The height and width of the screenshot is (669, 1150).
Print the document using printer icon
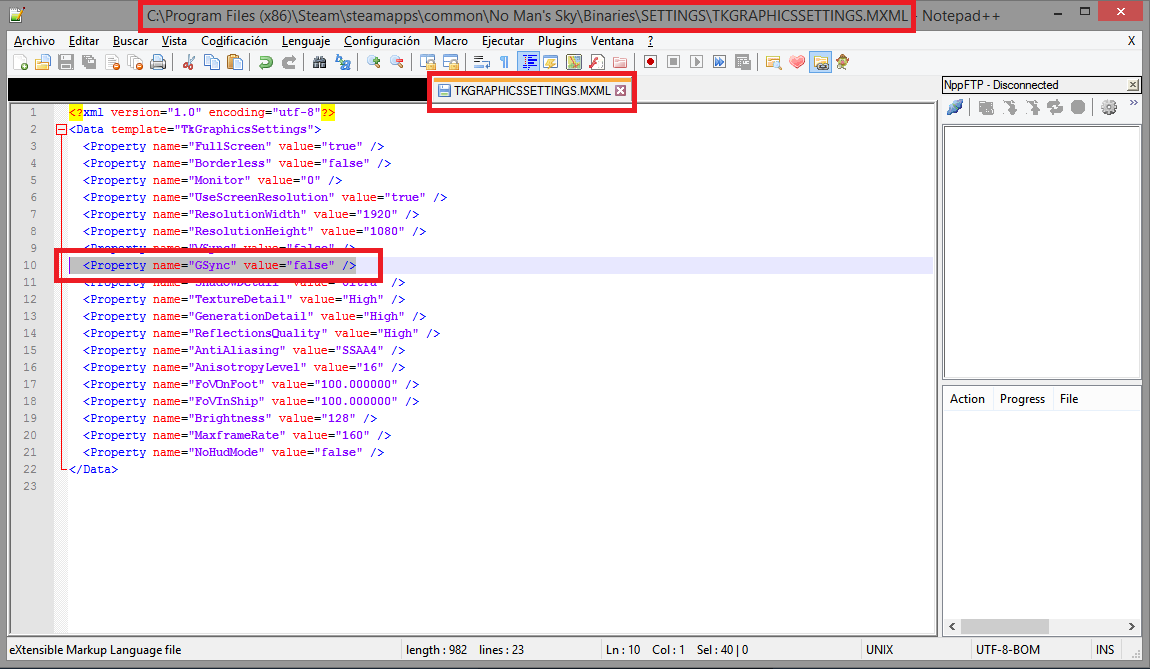coord(158,62)
